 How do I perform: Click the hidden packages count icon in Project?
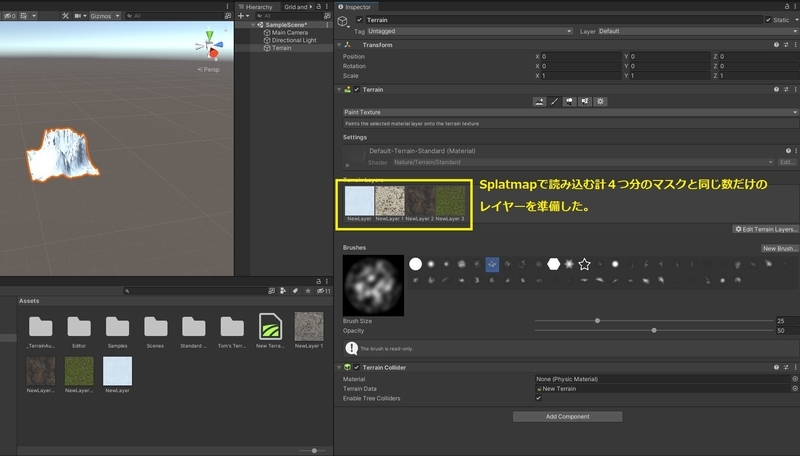point(323,291)
